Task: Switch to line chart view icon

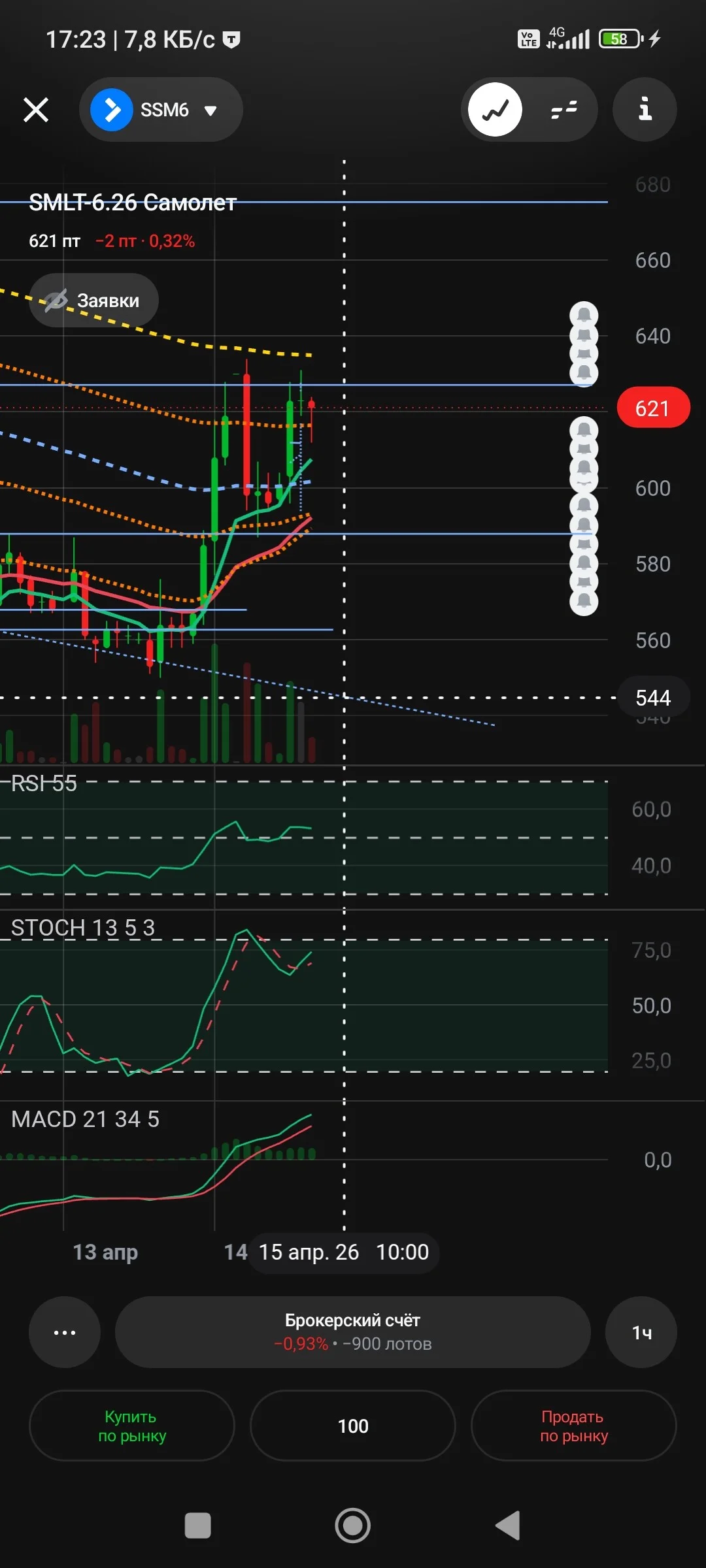Action: pyautogui.click(x=496, y=110)
